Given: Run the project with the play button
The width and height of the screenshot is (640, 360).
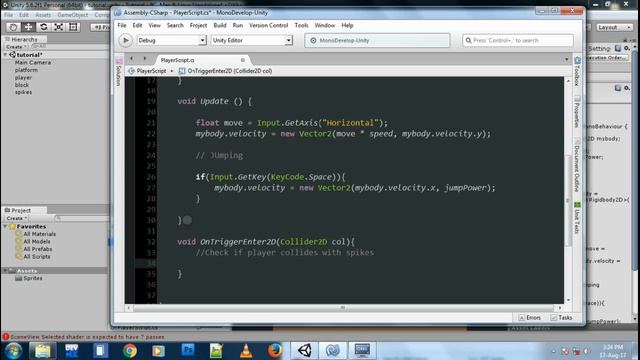Looking at the screenshot, I should [x=125, y=40].
